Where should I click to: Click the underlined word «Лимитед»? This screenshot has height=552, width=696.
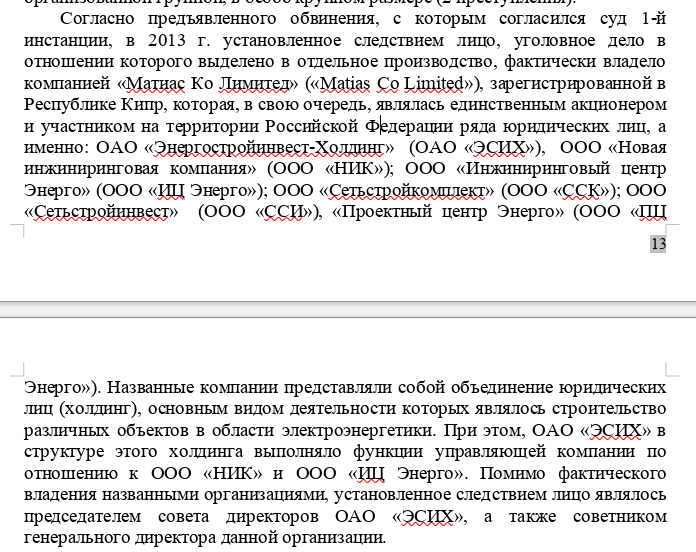pos(254,83)
